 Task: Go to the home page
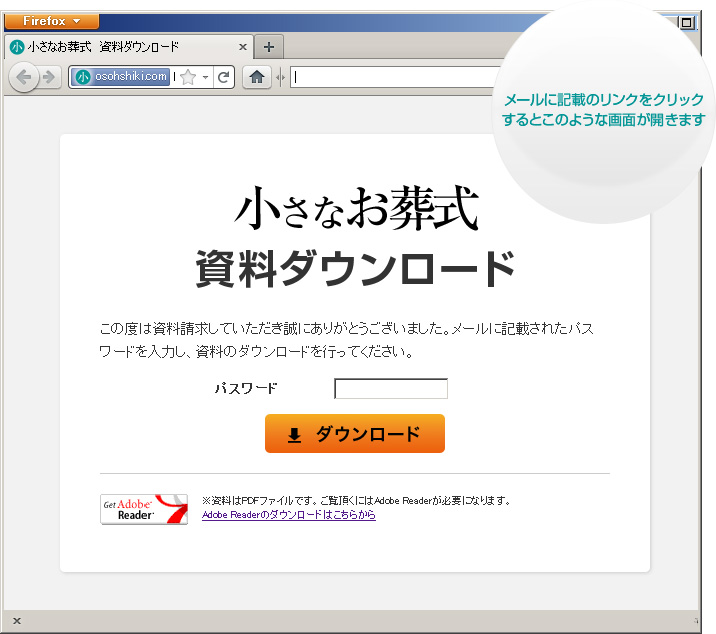tap(257, 77)
